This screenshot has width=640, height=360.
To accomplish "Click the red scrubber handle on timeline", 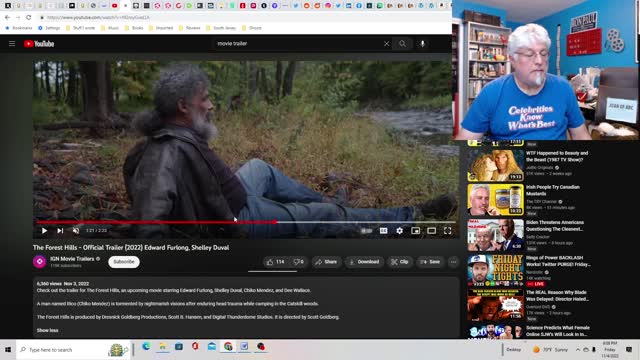I will pos(276,222).
